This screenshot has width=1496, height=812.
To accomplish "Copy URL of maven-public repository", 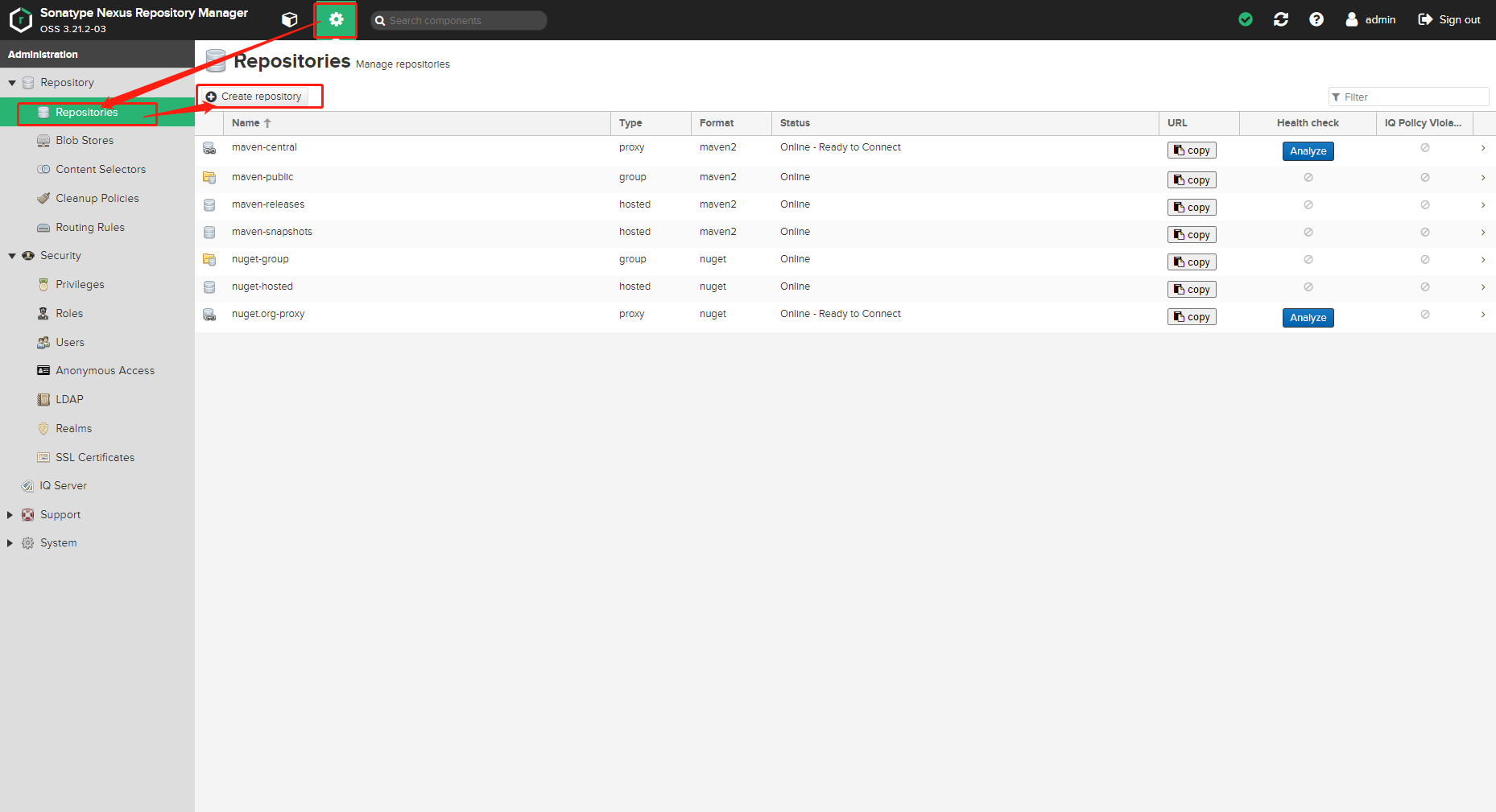I will pyautogui.click(x=1192, y=180).
